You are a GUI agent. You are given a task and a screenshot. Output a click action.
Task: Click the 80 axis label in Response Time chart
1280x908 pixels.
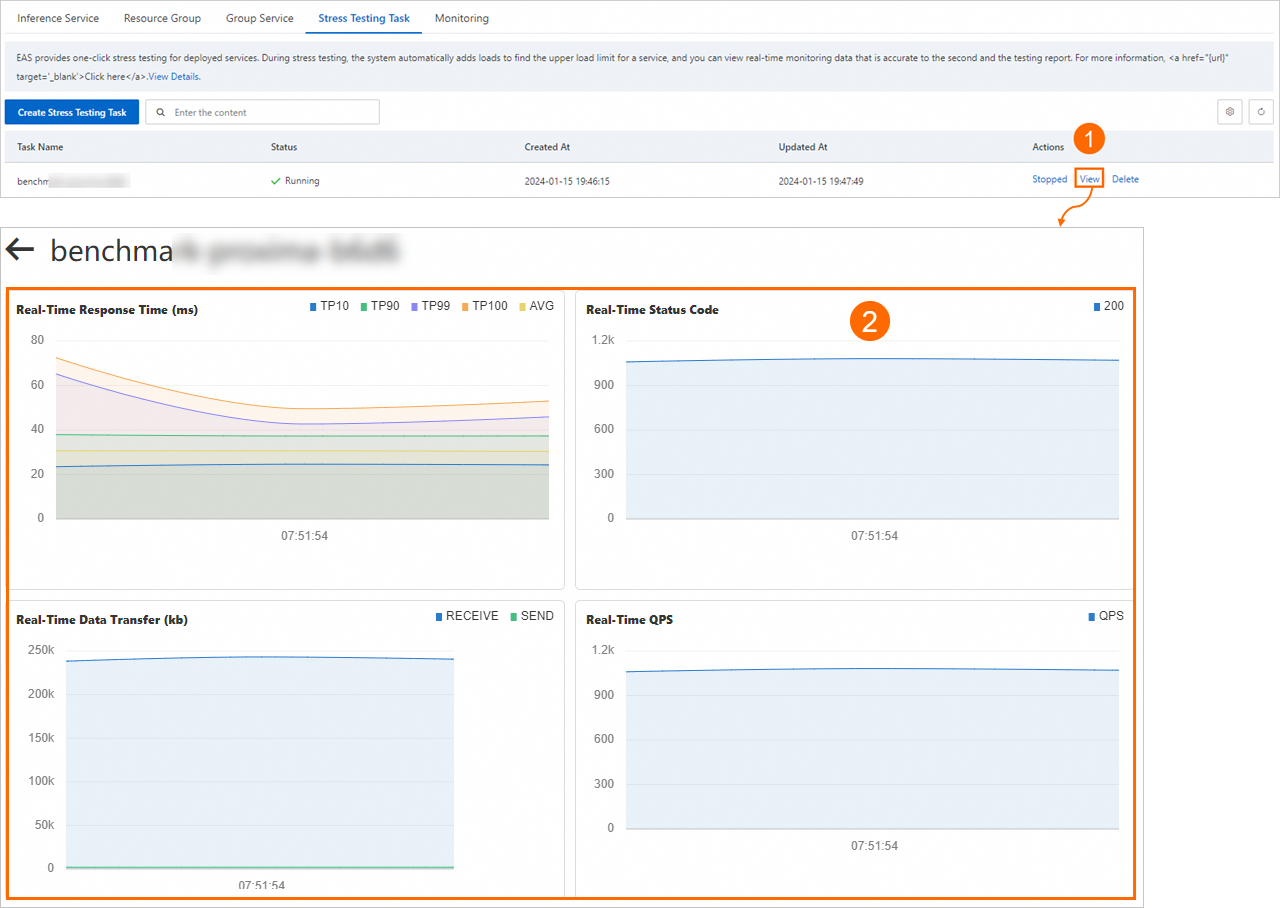click(38, 340)
